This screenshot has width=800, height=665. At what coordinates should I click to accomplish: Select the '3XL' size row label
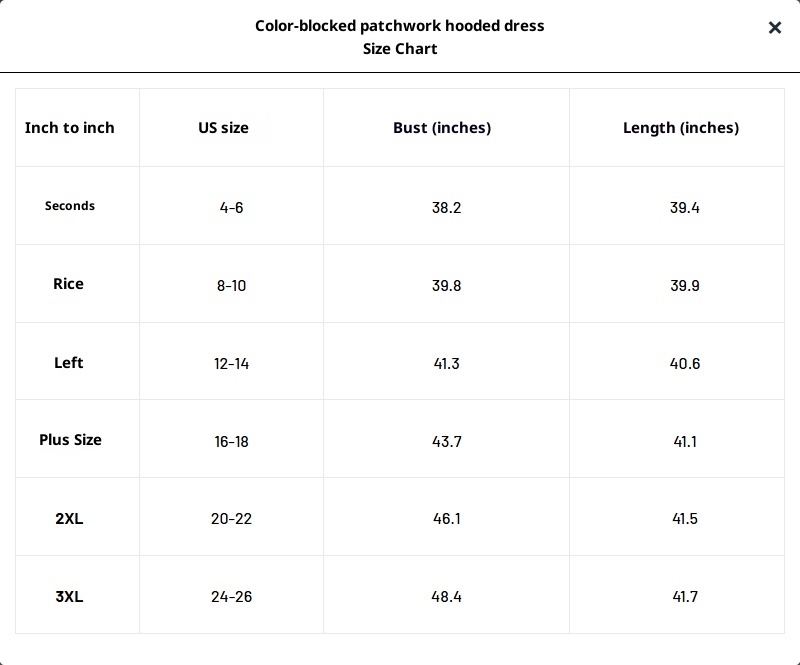[x=69, y=597]
